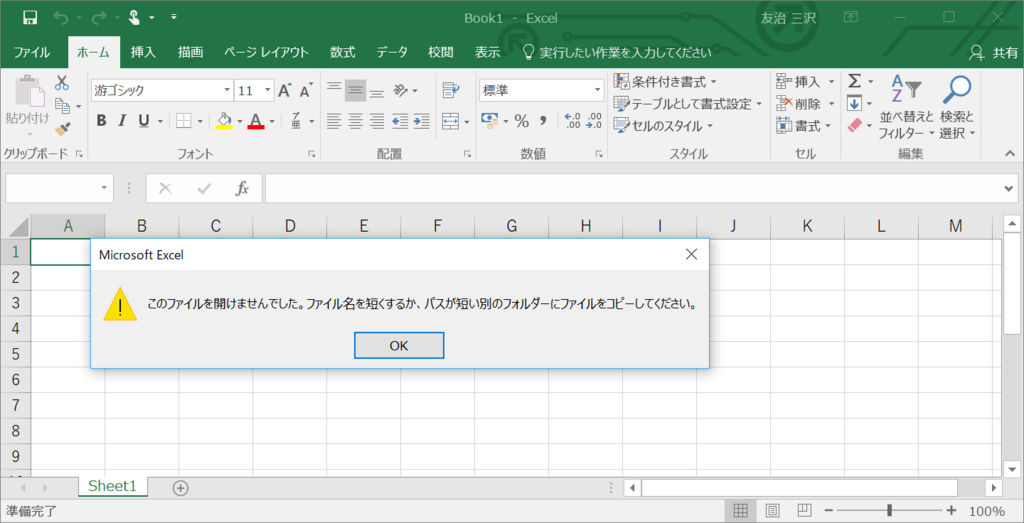This screenshot has height=523, width=1024.
Task: Click the Copy icon
Action: tap(62, 105)
